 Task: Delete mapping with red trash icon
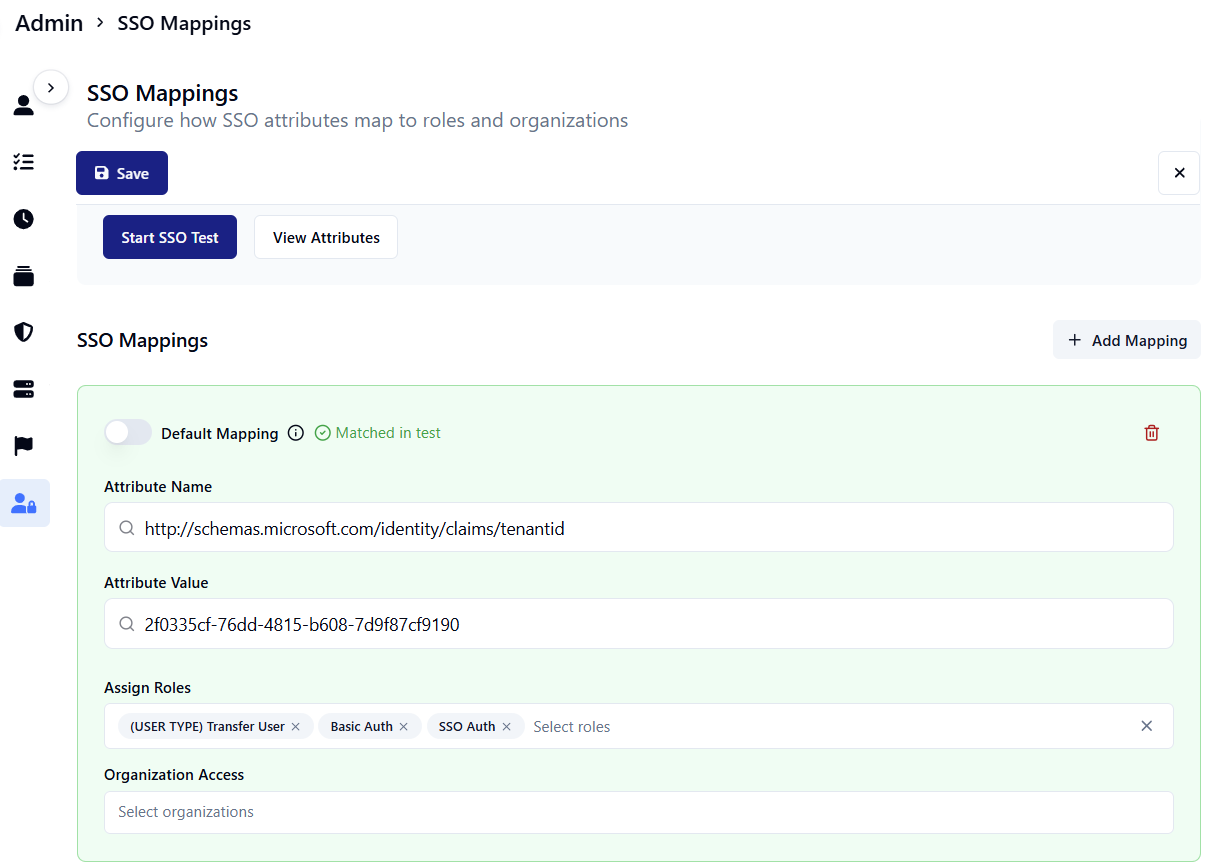[x=1151, y=433]
